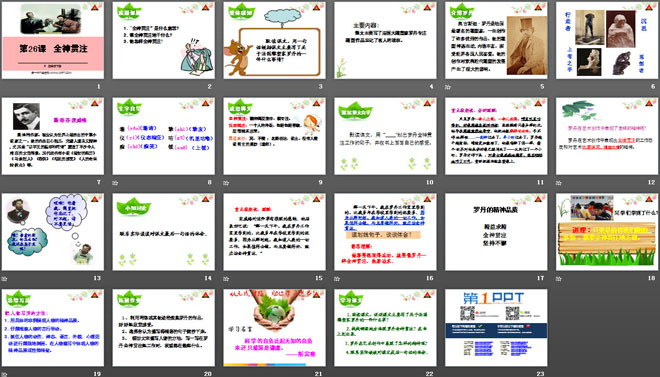660x377 pixels.
Task: Select slide 20 with three numbered homework items
Action: click(x=163, y=327)
